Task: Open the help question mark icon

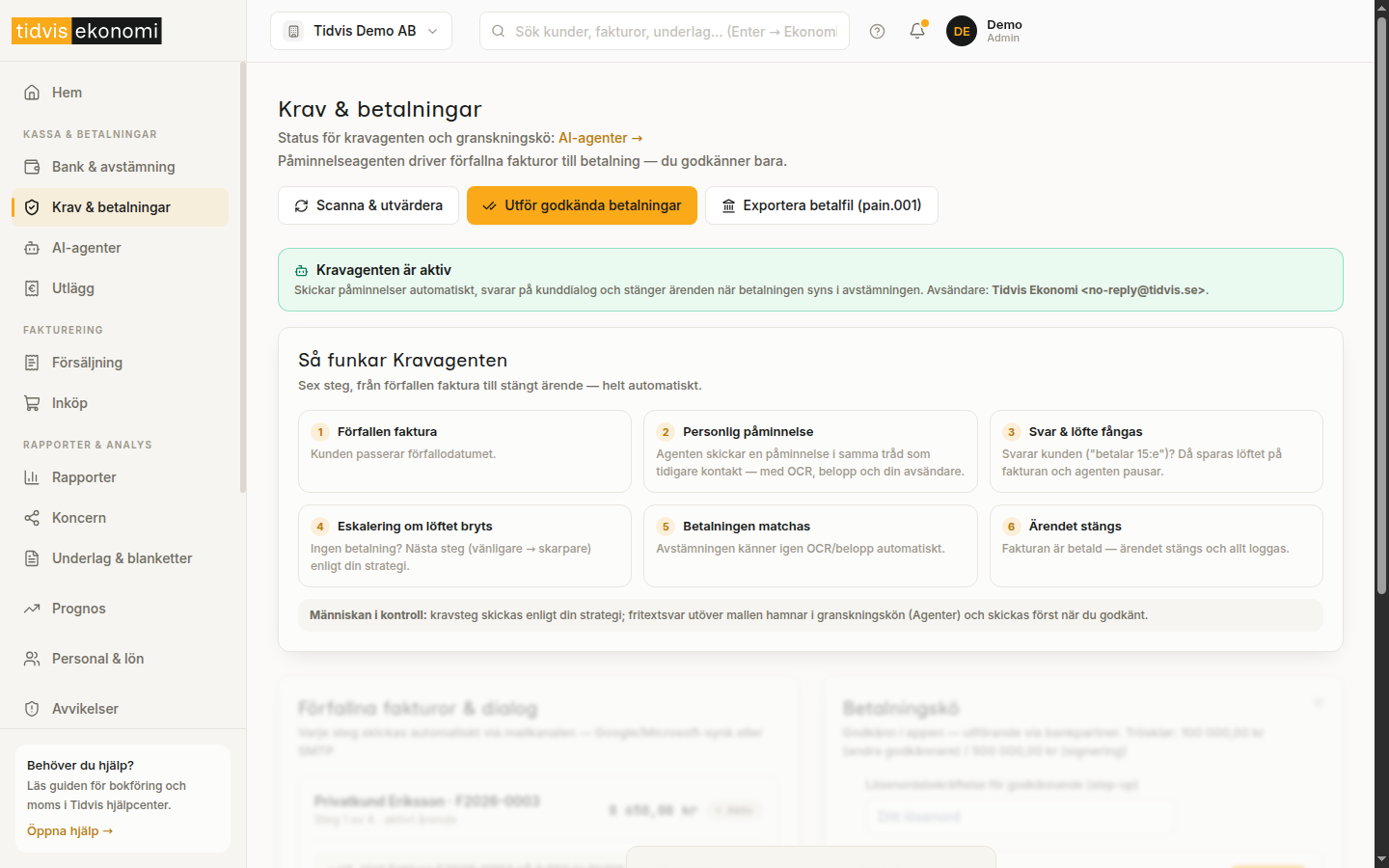Action: coord(877,31)
